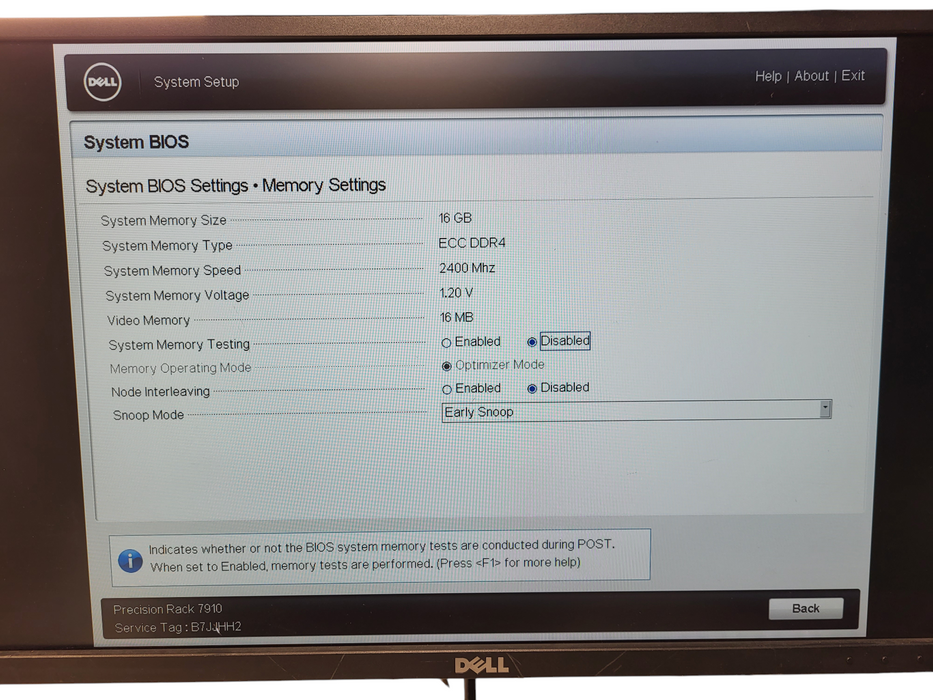Click the Node Interleaving label
The image size is (933, 700).
(x=160, y=392)
